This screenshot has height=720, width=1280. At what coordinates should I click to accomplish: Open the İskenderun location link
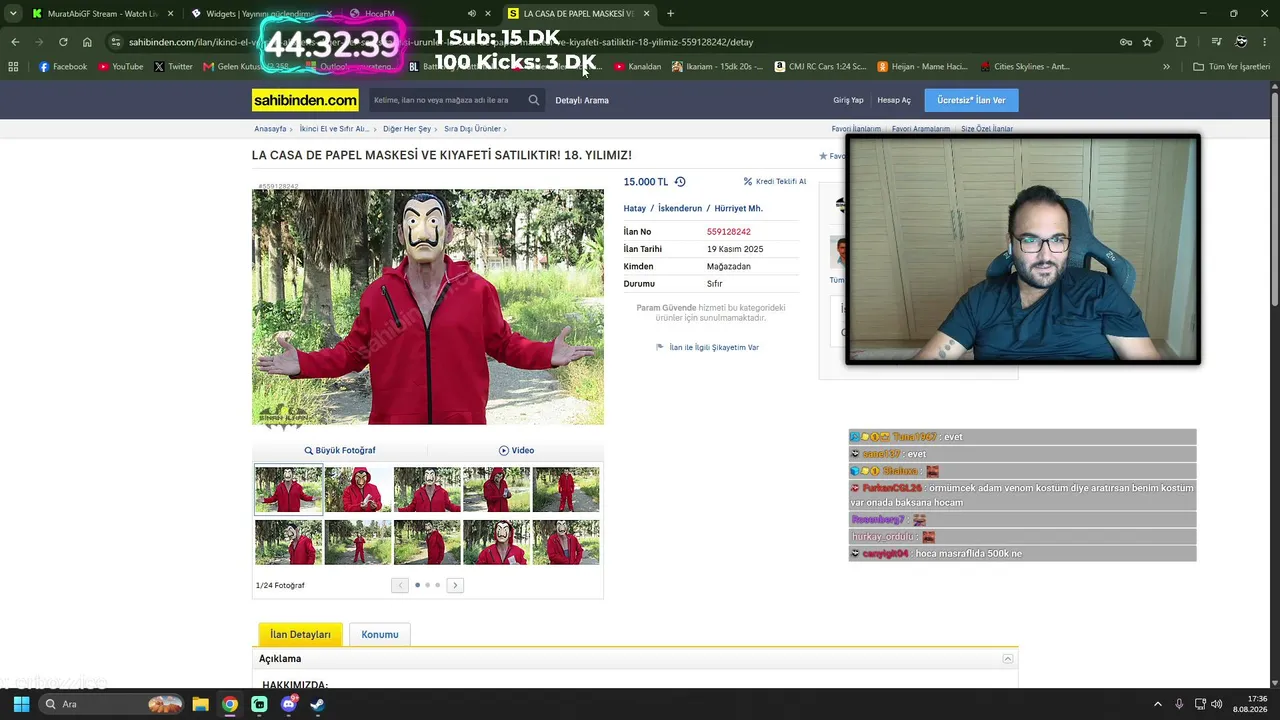click(x=680, y=208)
